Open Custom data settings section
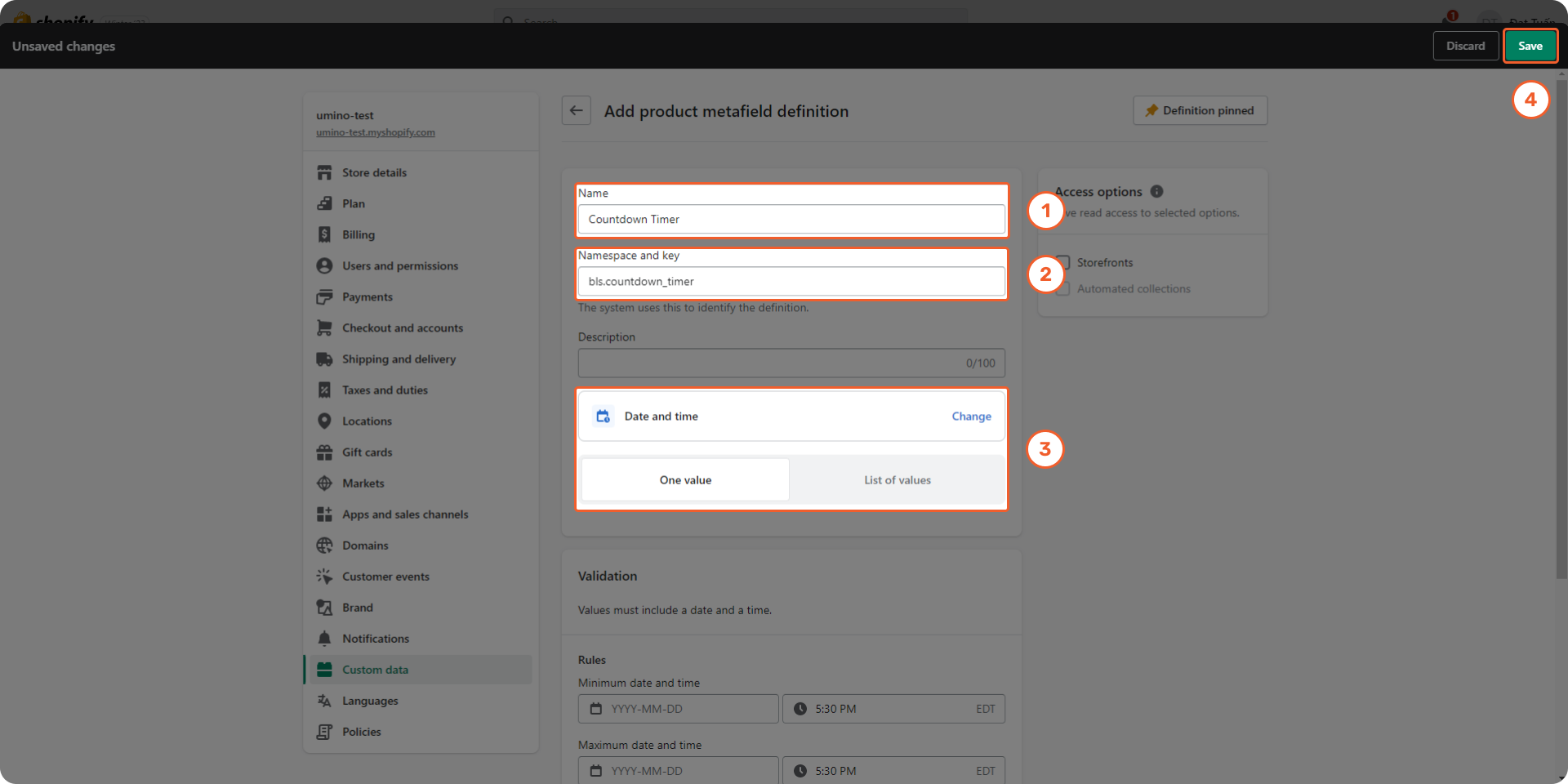The width and height of the screenshot is (1568, 784). click(375, 670)
